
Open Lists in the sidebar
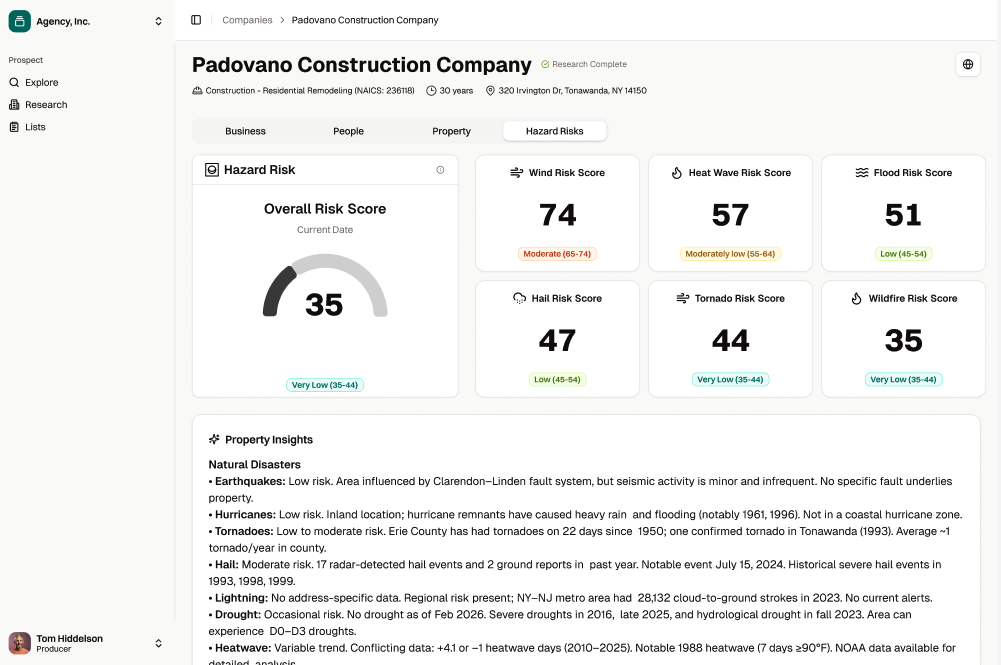pos(35,127)
